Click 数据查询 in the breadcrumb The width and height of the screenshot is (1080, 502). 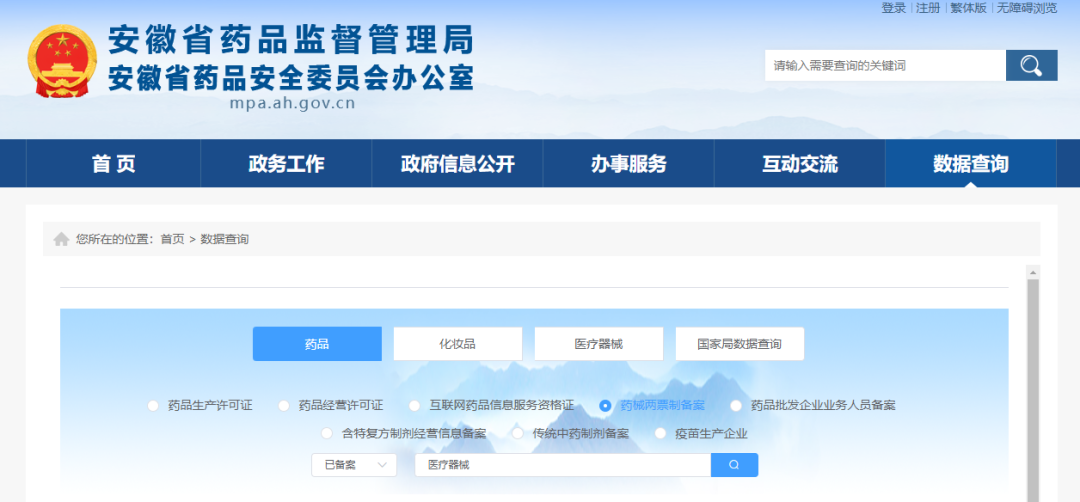coord(225,240)
